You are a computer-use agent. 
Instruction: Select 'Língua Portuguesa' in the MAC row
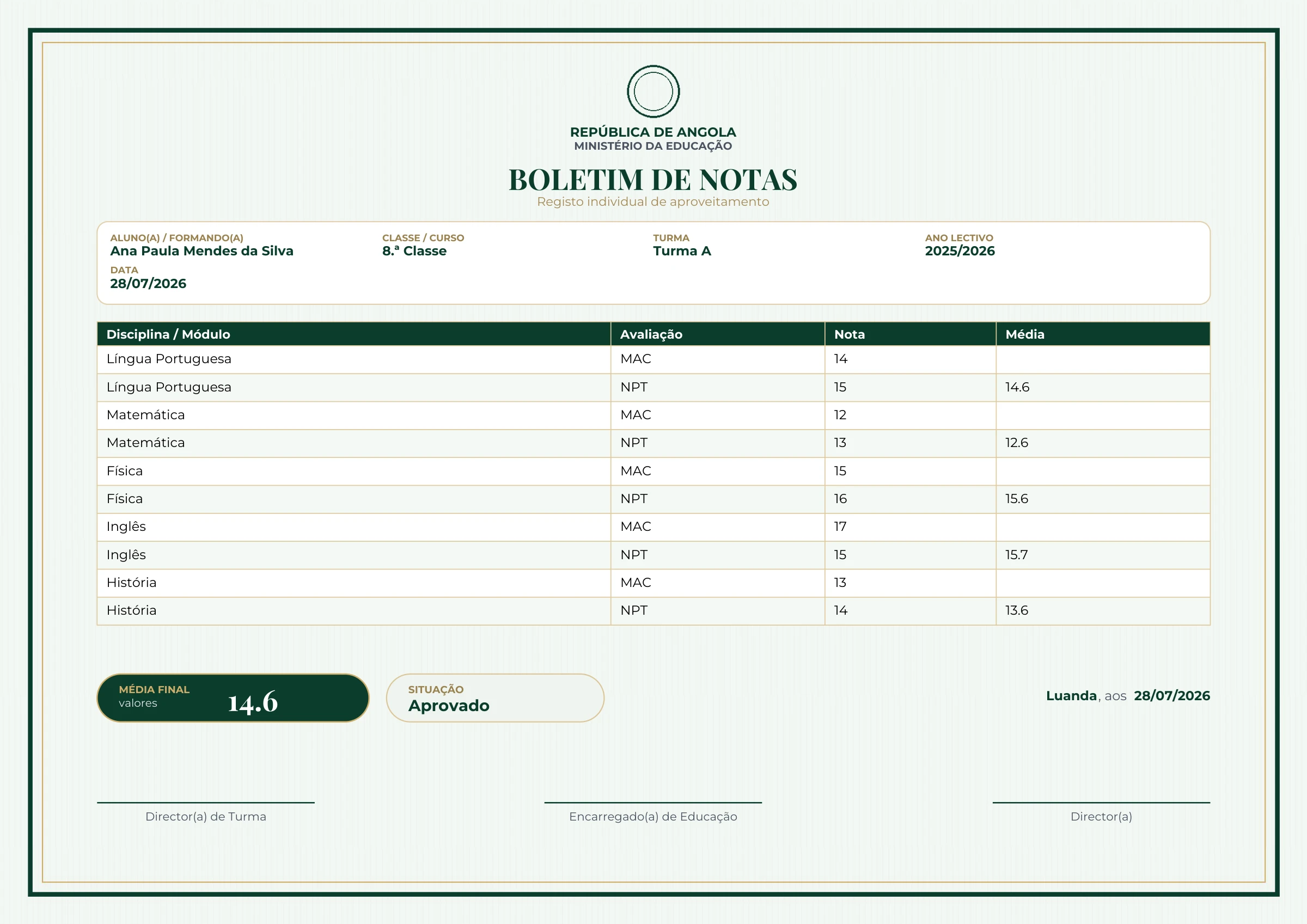169,359
